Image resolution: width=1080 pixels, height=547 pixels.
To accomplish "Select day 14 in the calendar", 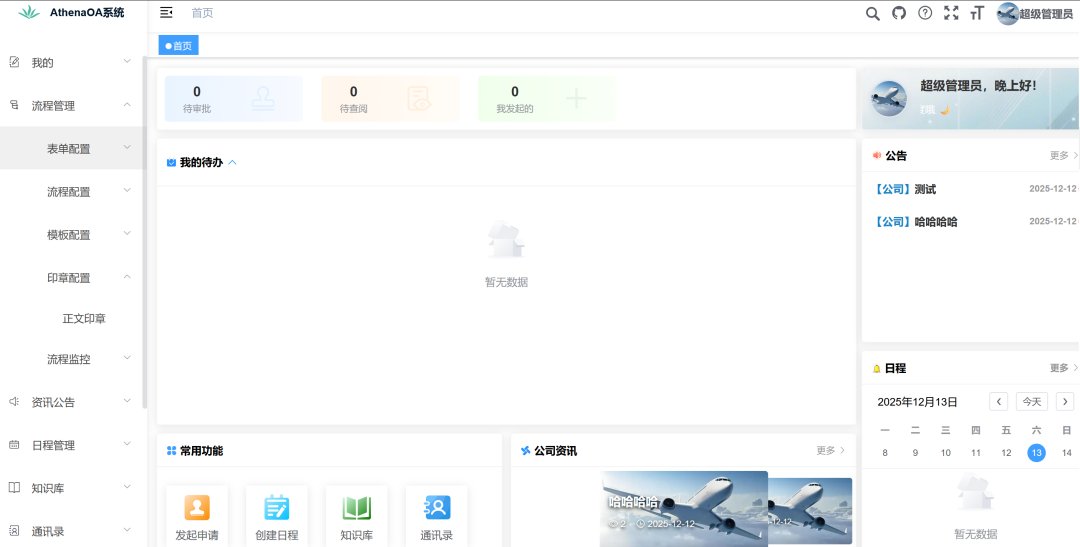I will point(1066,453).
